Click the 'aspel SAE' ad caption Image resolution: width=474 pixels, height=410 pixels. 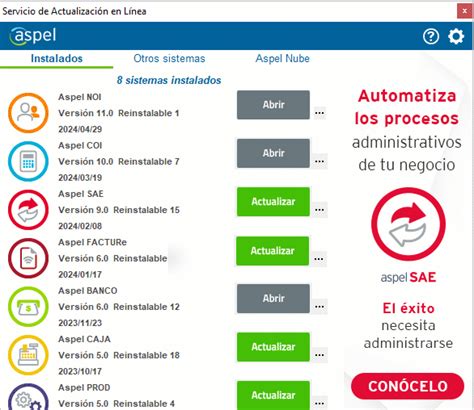click(x=408, y=277)
